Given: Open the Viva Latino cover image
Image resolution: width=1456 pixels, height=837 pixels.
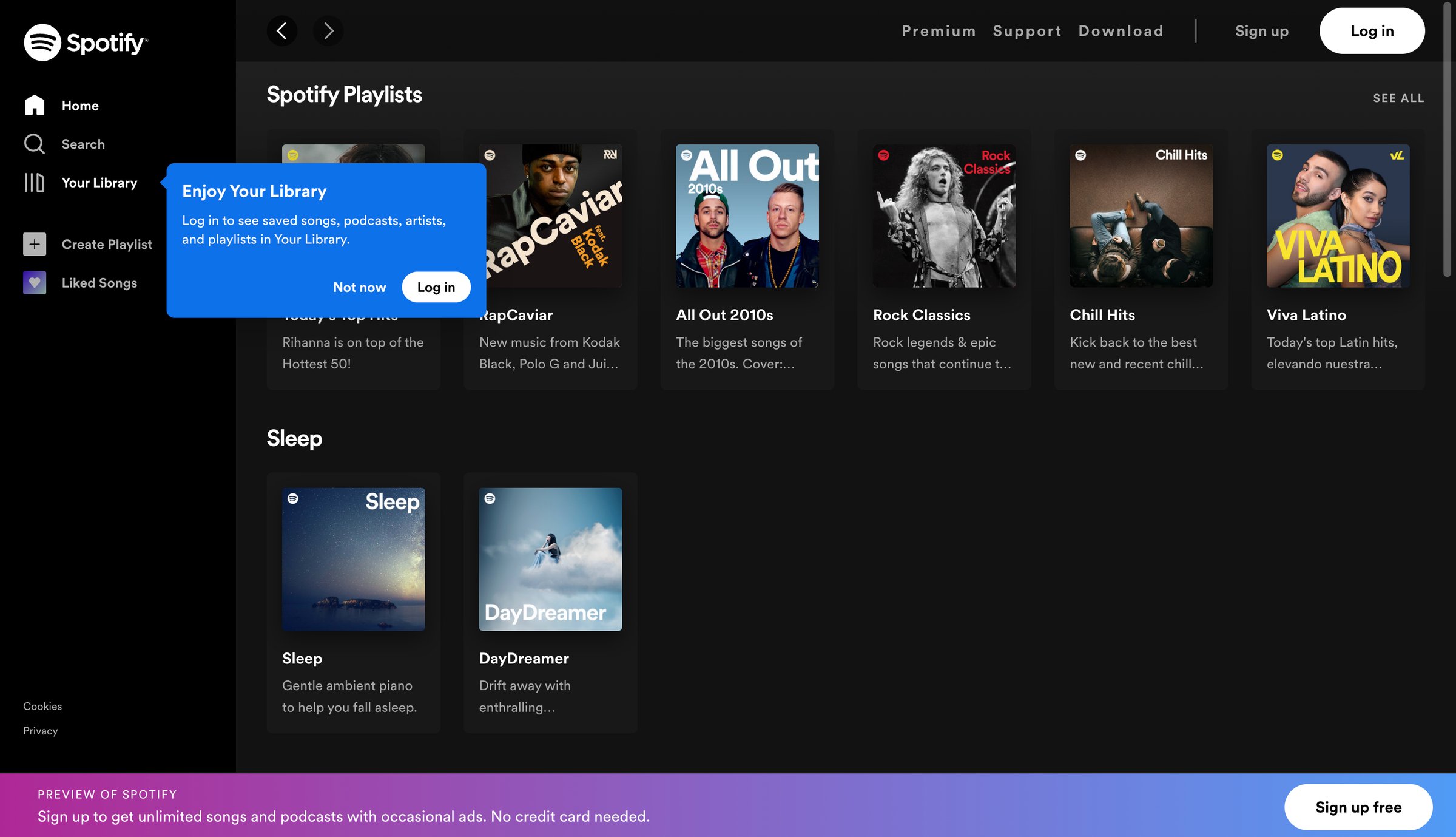Looking at the screenshot, I should (1338, 216).
